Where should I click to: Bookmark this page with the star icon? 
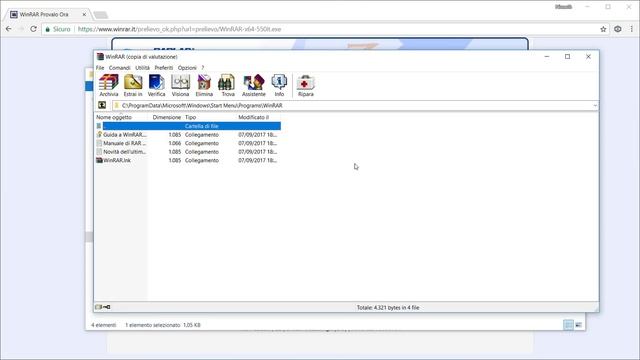pos(603,29)
